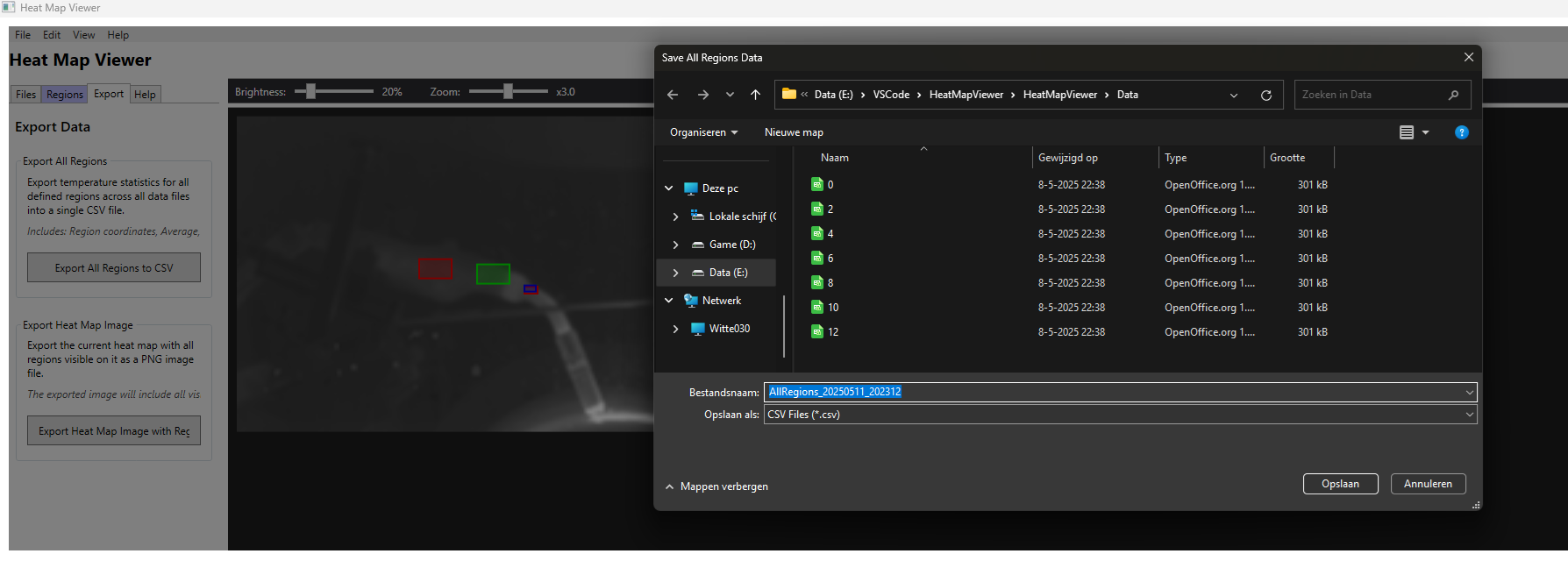The height and width of the screenshot is (568, 1568).
Task: Close the Save All Regions Data dialog
Action: point(1468,57)
